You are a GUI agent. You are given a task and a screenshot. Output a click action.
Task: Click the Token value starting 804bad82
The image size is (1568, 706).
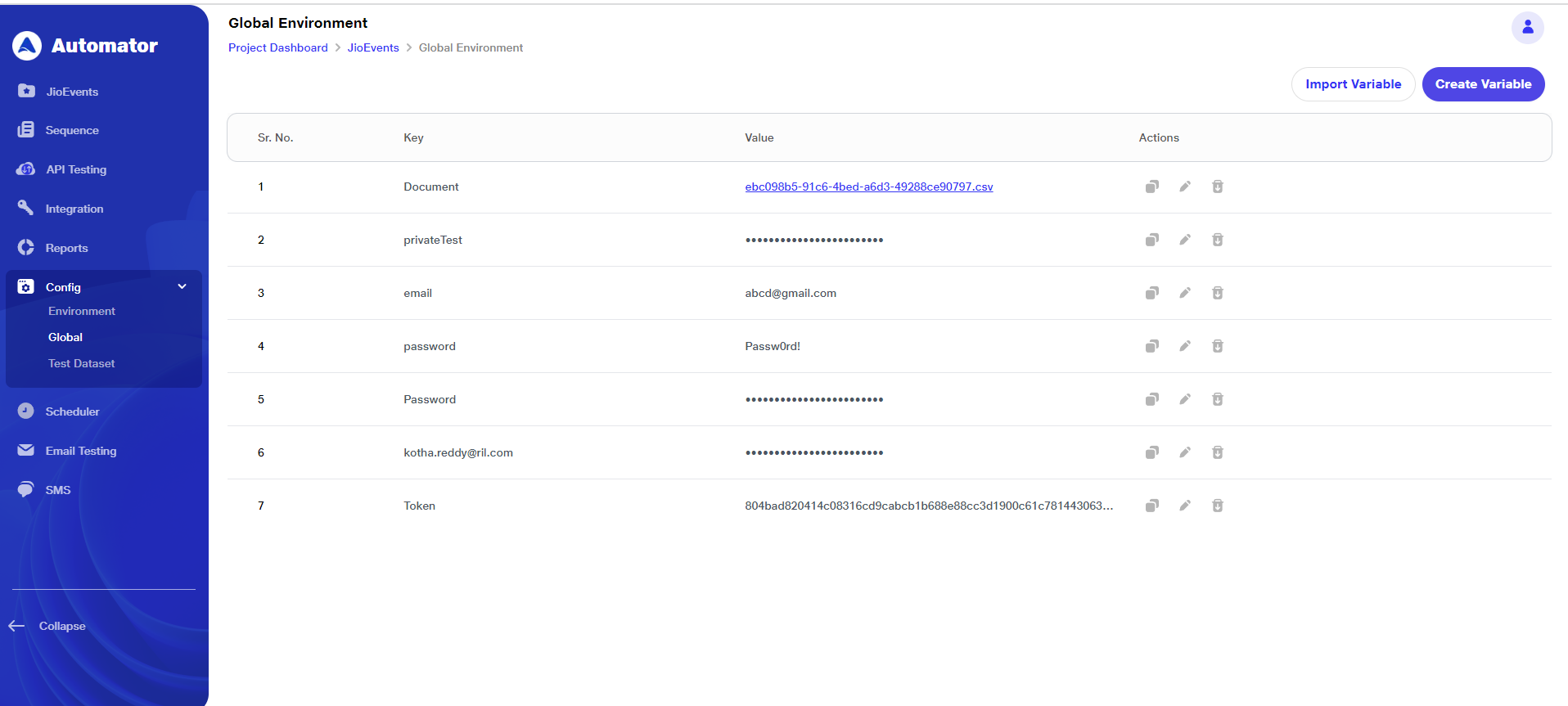click(929, 506)
